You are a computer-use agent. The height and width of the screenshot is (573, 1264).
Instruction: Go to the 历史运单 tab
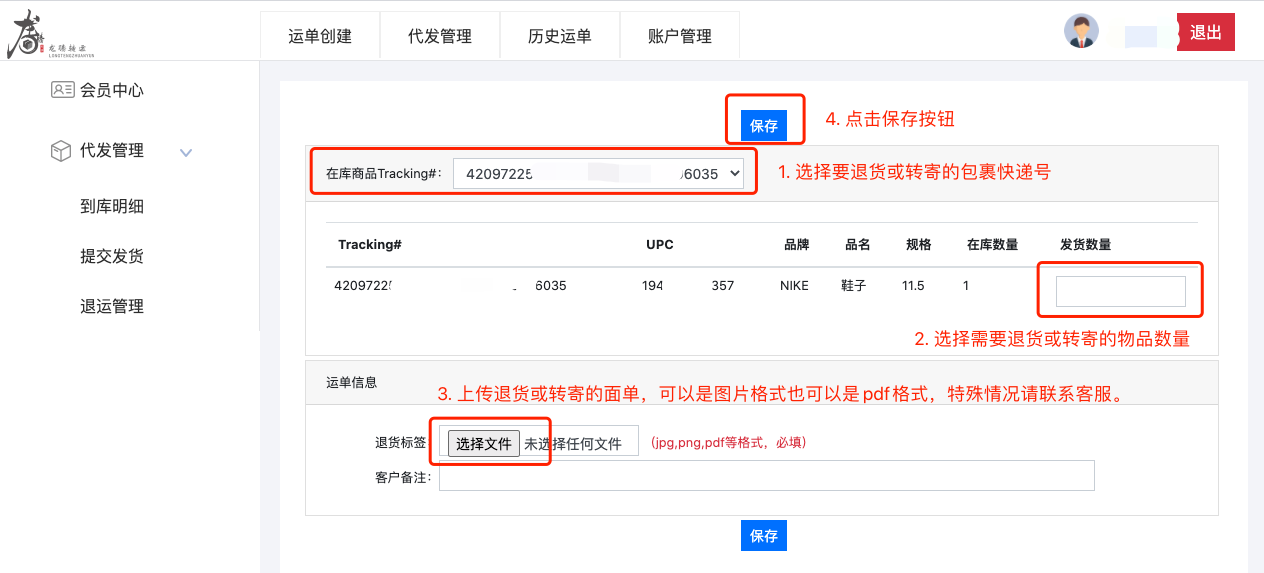tap(560, 36)
